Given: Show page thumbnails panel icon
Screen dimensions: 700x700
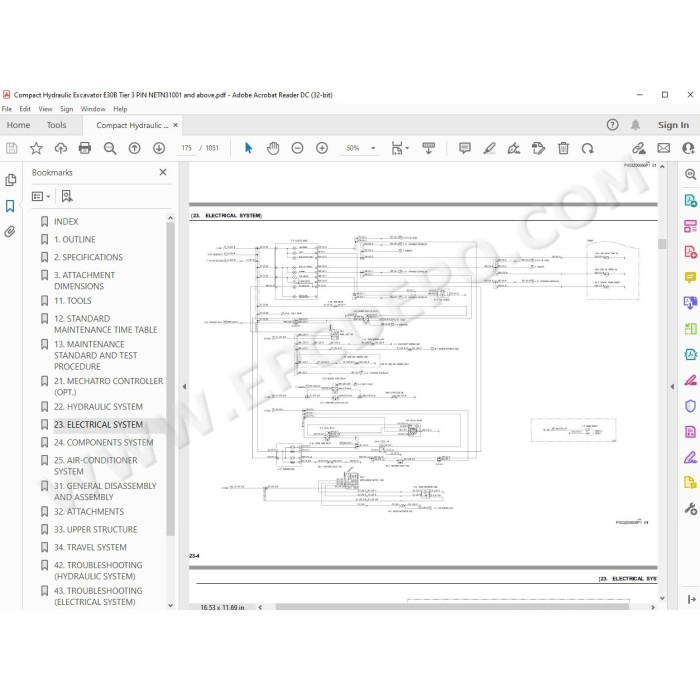Looking at the screenshot, I should click(10, 180).
